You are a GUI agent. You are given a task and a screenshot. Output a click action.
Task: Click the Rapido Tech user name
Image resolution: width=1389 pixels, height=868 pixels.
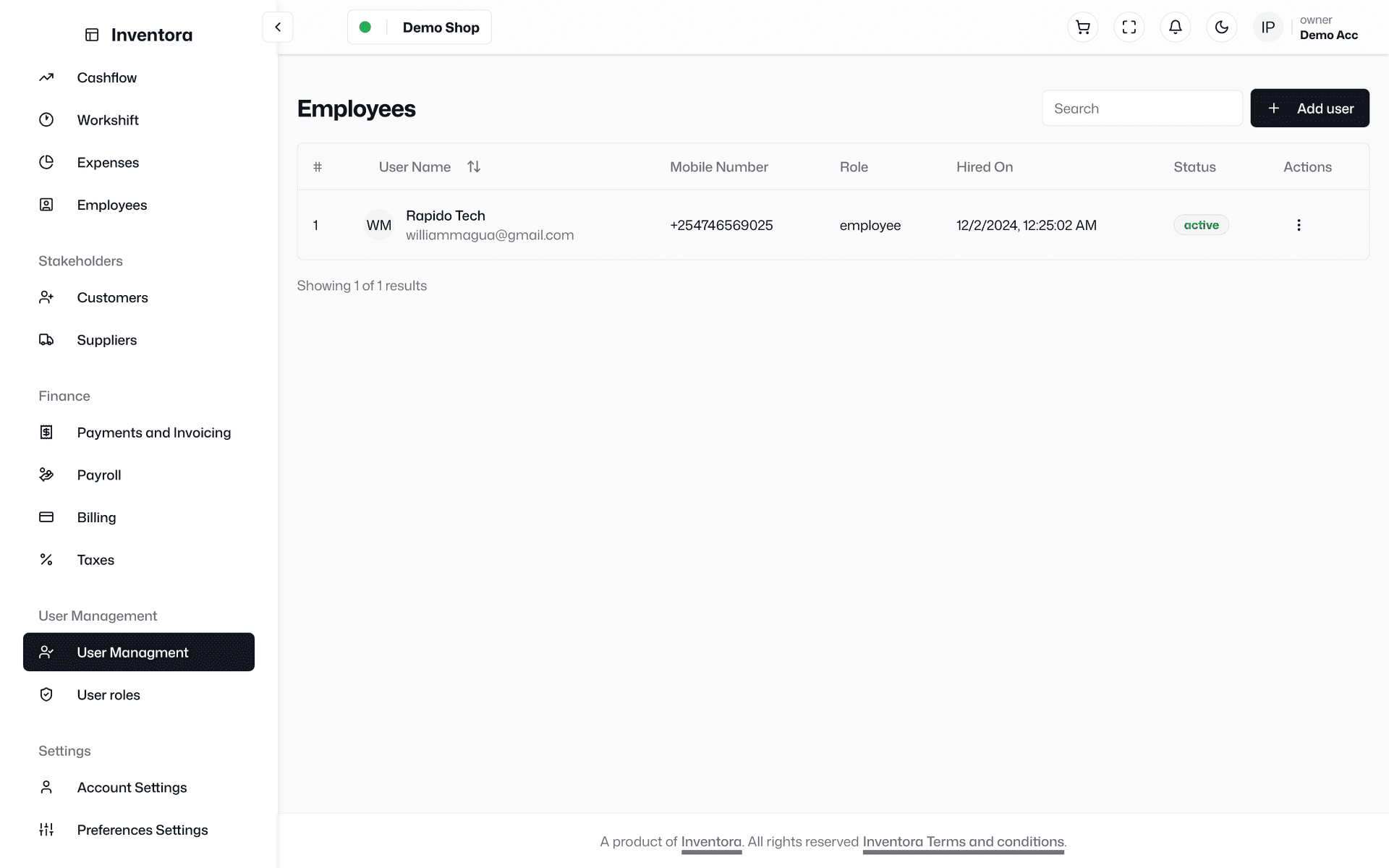click(x=446, y=216)
